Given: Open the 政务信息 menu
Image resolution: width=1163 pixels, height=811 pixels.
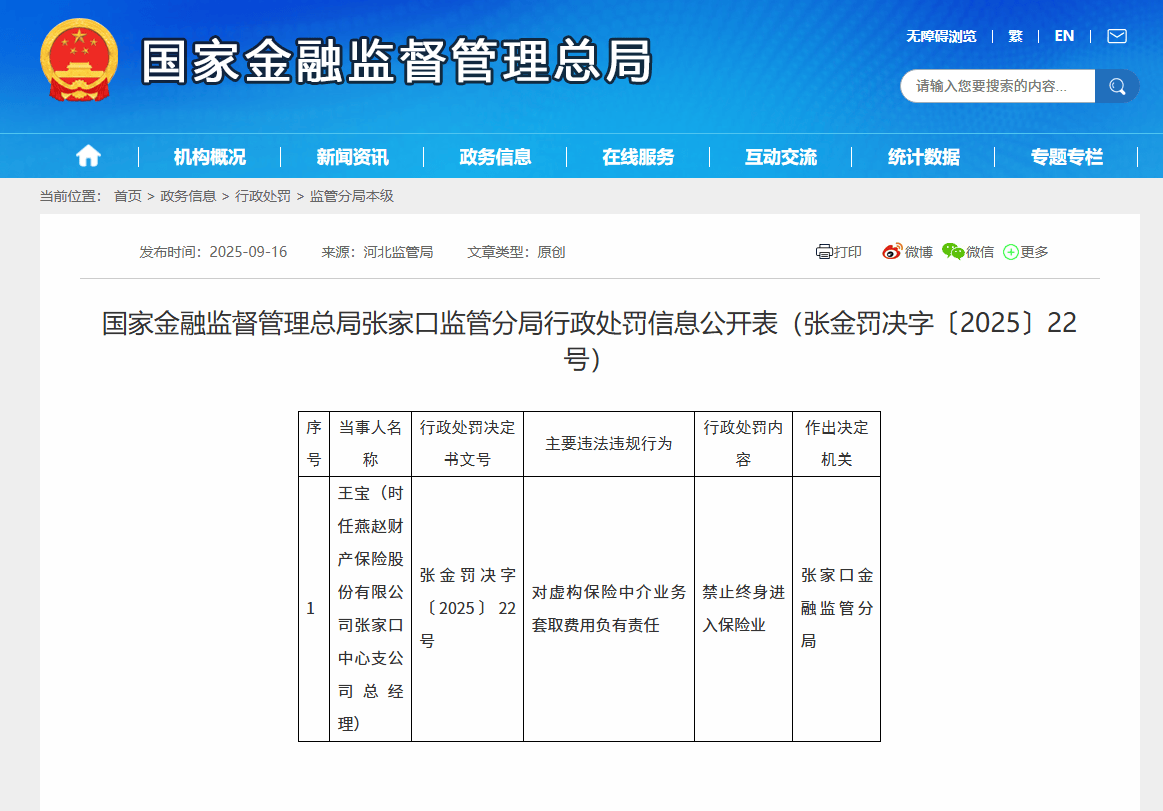Looking at the screenshot, I should tap(494, 156).
